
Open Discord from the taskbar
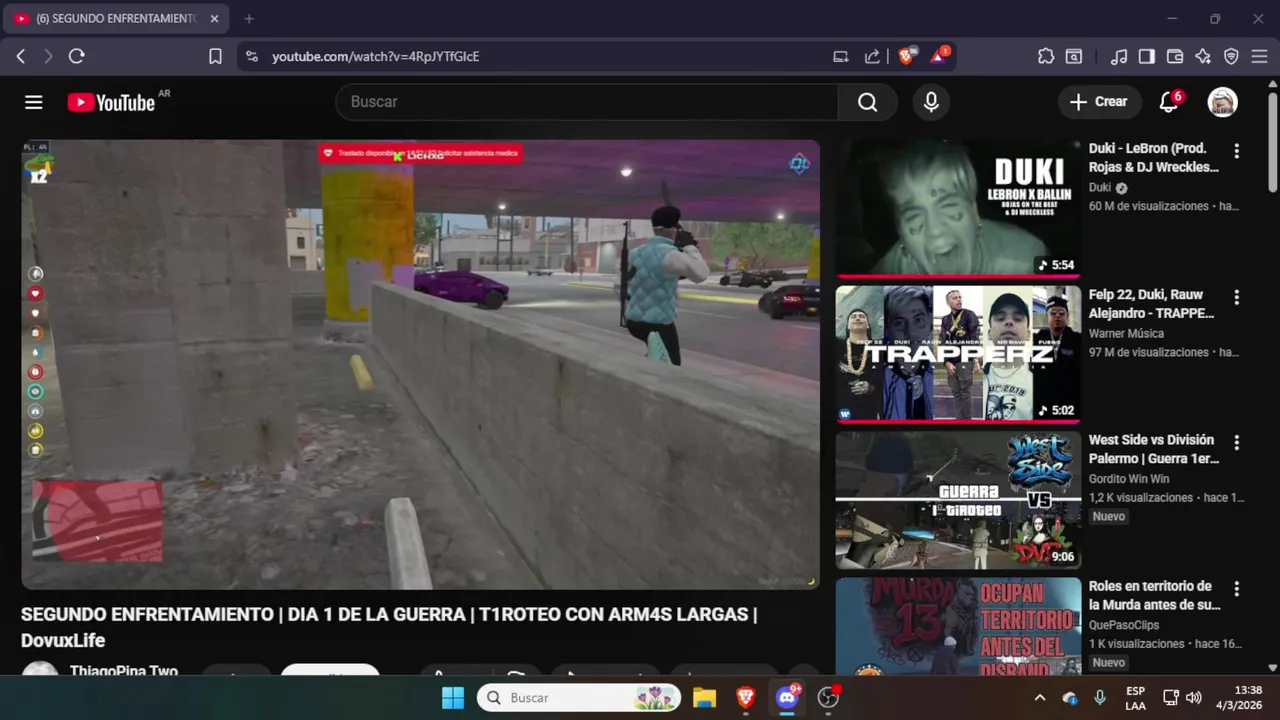787,697
